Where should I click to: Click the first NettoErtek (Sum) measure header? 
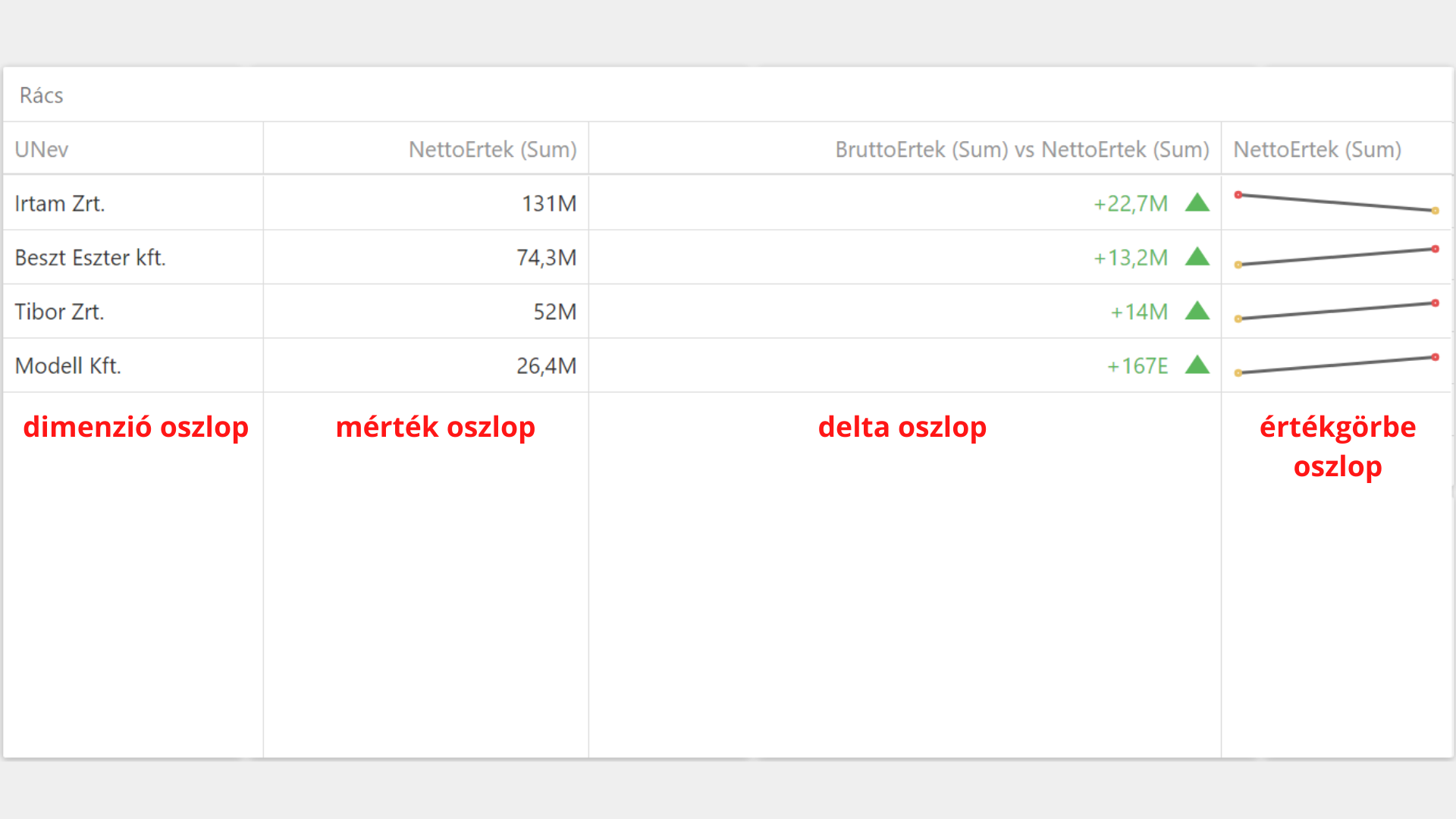pos(492,149)
